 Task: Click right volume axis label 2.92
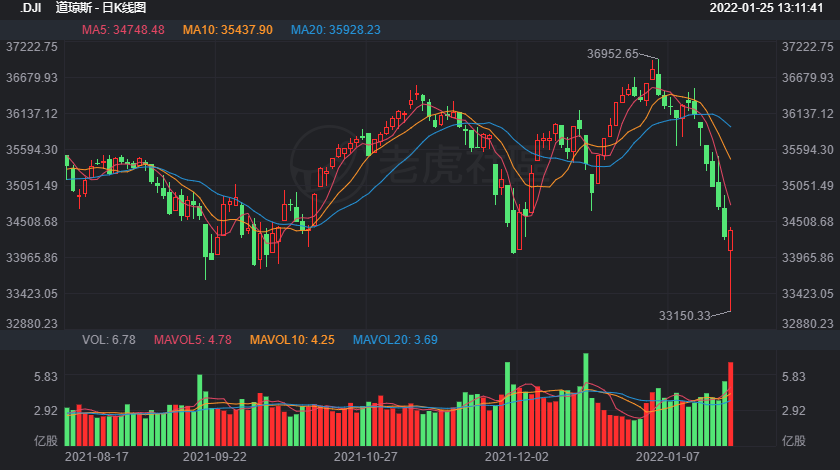(x=793, y=411)
